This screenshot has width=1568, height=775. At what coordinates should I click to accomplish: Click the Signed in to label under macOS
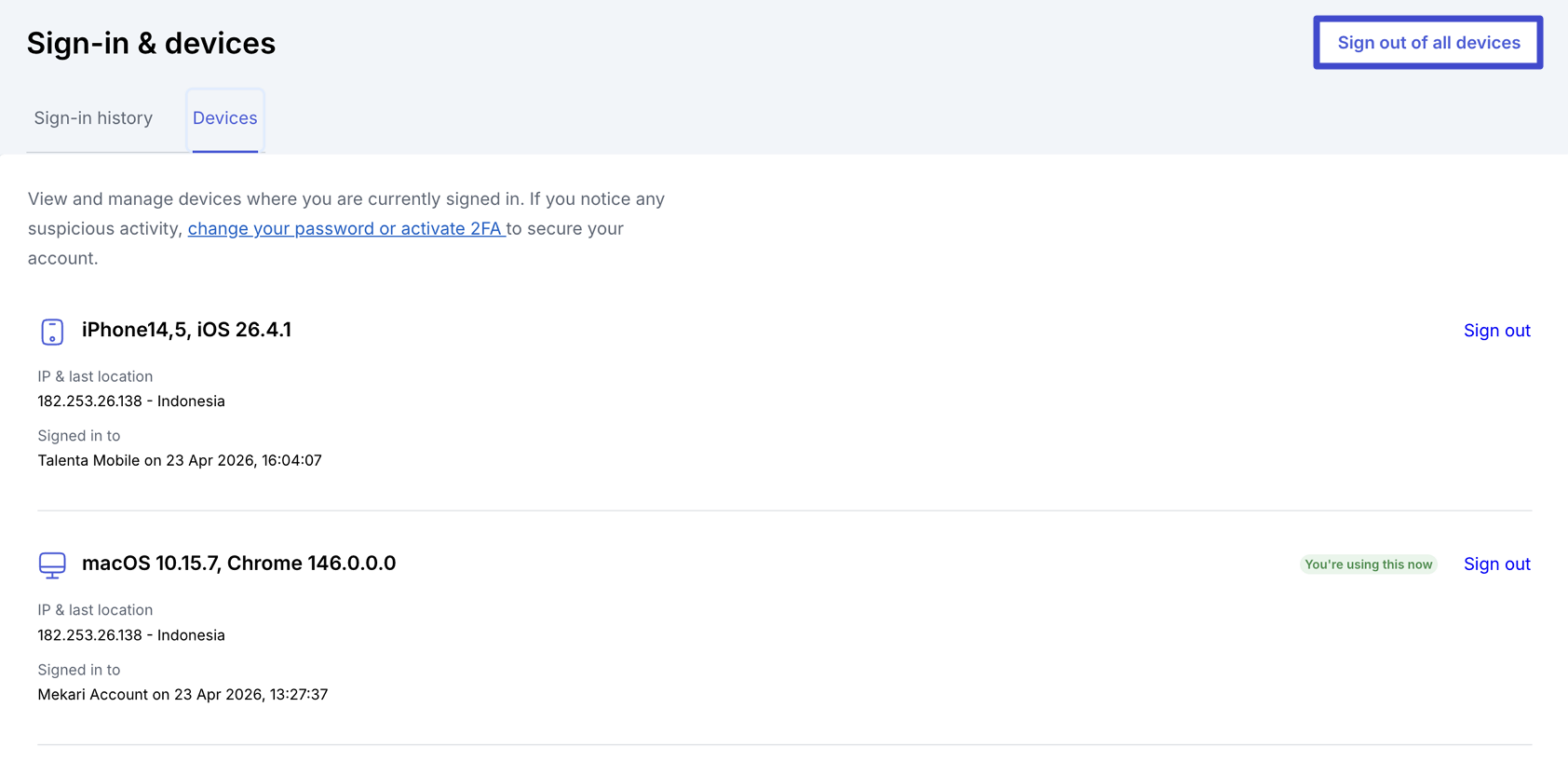tap(79, 670)
